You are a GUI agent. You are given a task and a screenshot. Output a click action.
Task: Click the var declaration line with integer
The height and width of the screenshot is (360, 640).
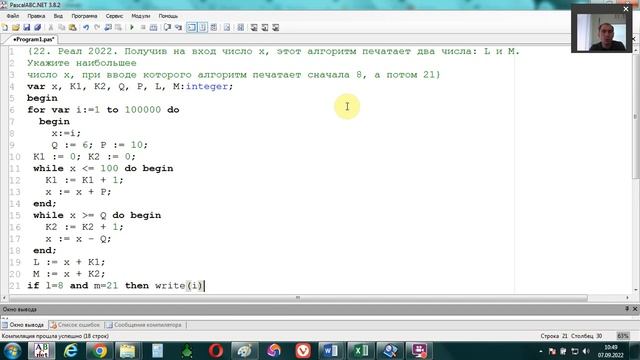tap(130, 87)
